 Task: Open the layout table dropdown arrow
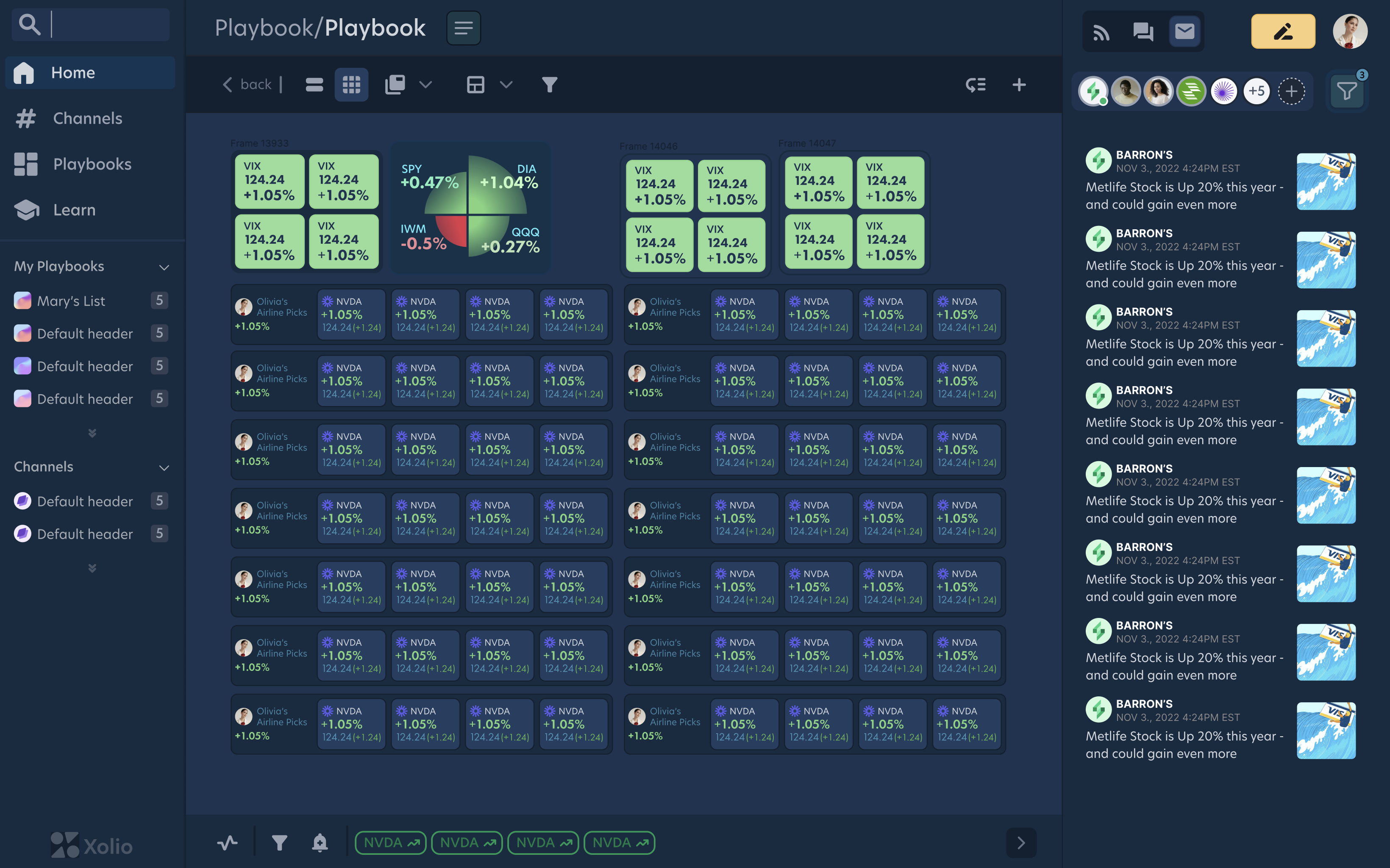click(506, 85)
